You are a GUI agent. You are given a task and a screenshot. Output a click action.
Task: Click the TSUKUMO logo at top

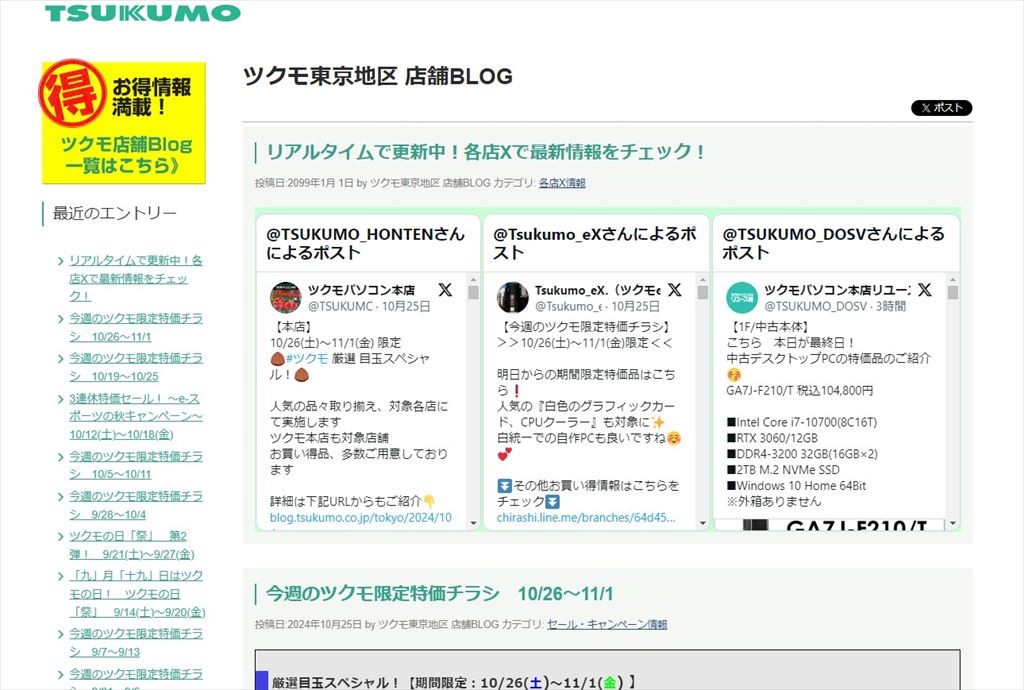(142, 13)
